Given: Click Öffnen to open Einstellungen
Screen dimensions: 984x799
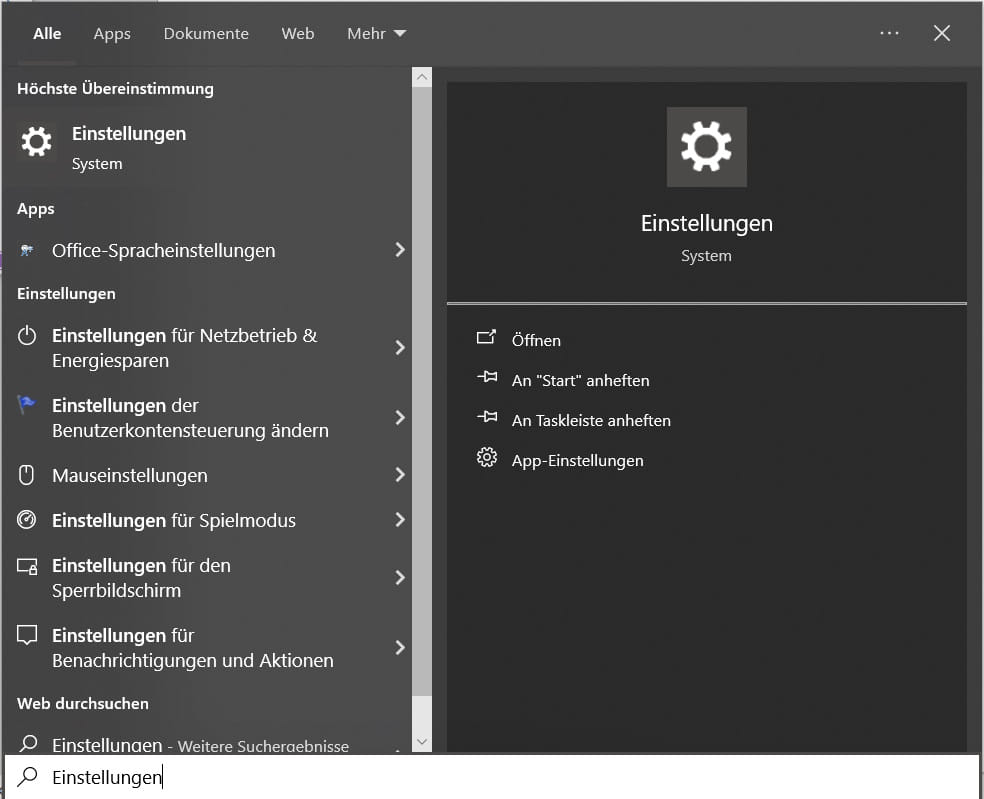Looking at the screenshot, I should [536, 340].
